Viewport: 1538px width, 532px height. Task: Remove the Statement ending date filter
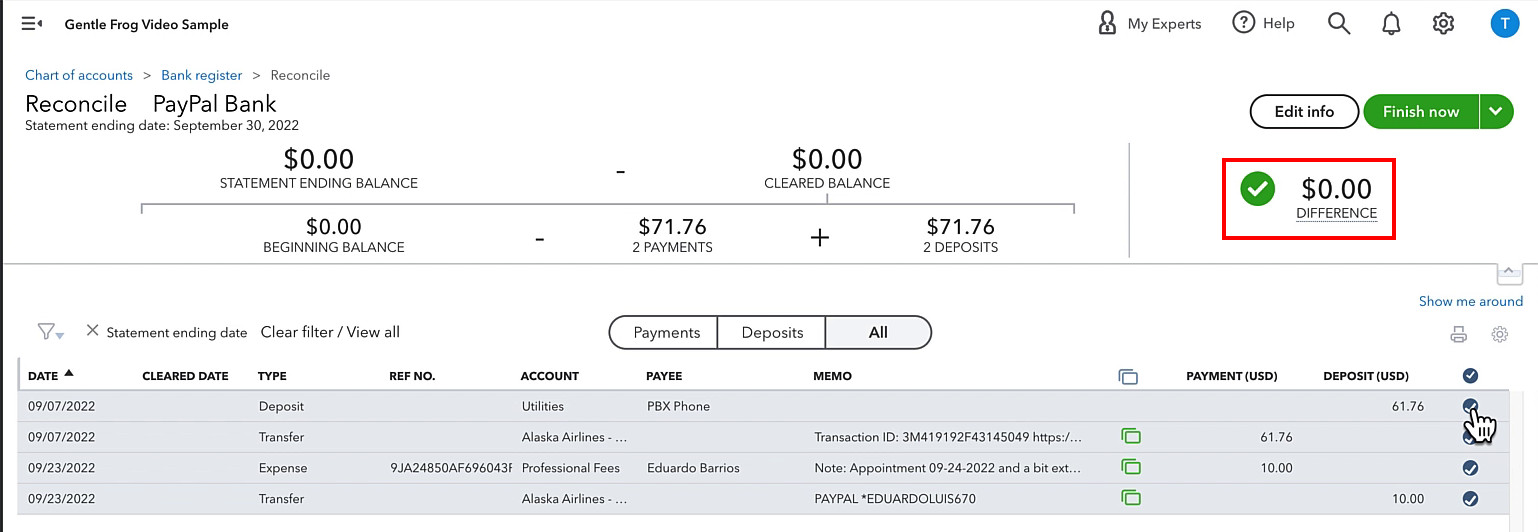[x=92, y=331]
